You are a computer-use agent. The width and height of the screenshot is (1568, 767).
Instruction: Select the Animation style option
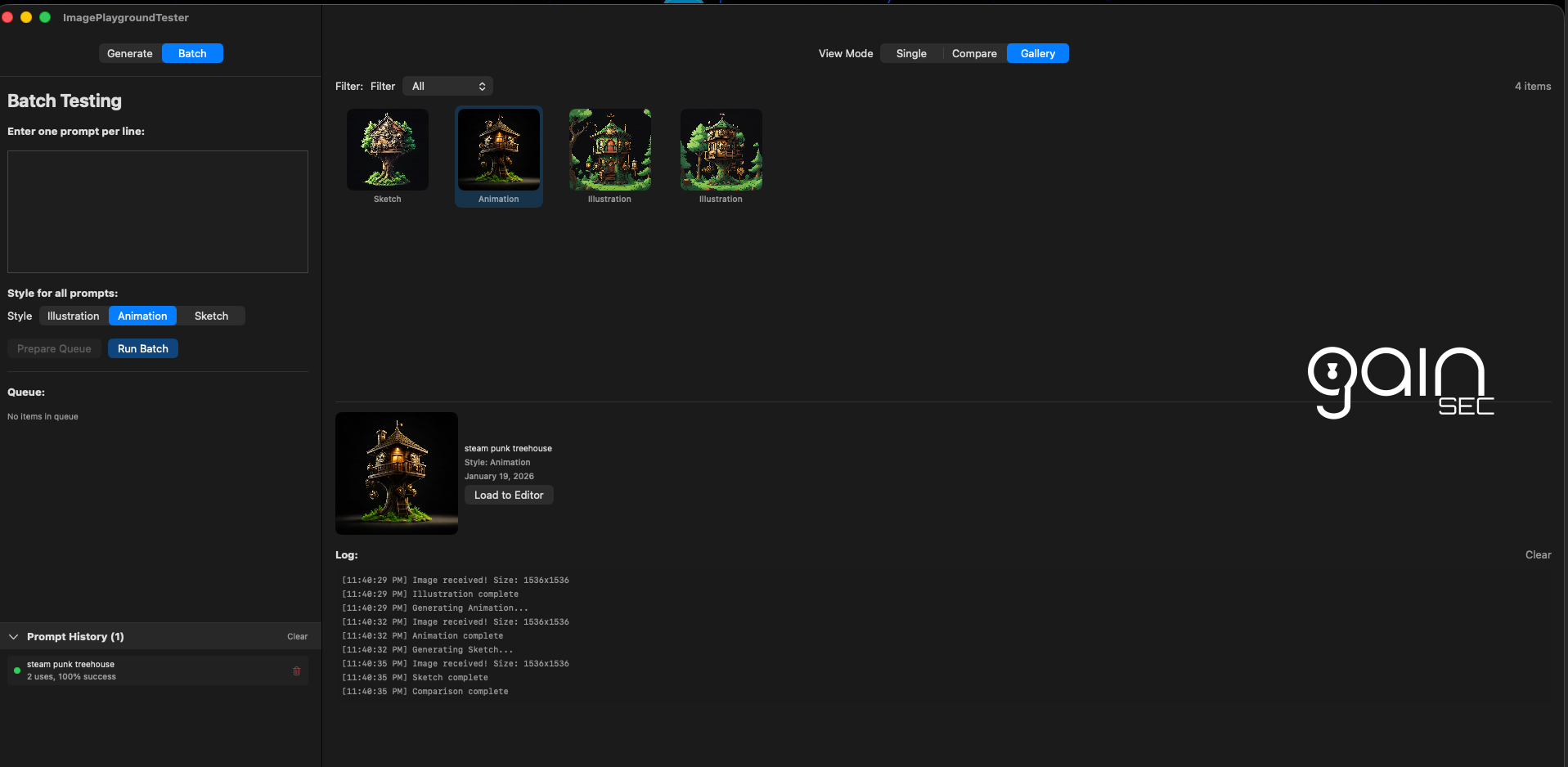142,316
